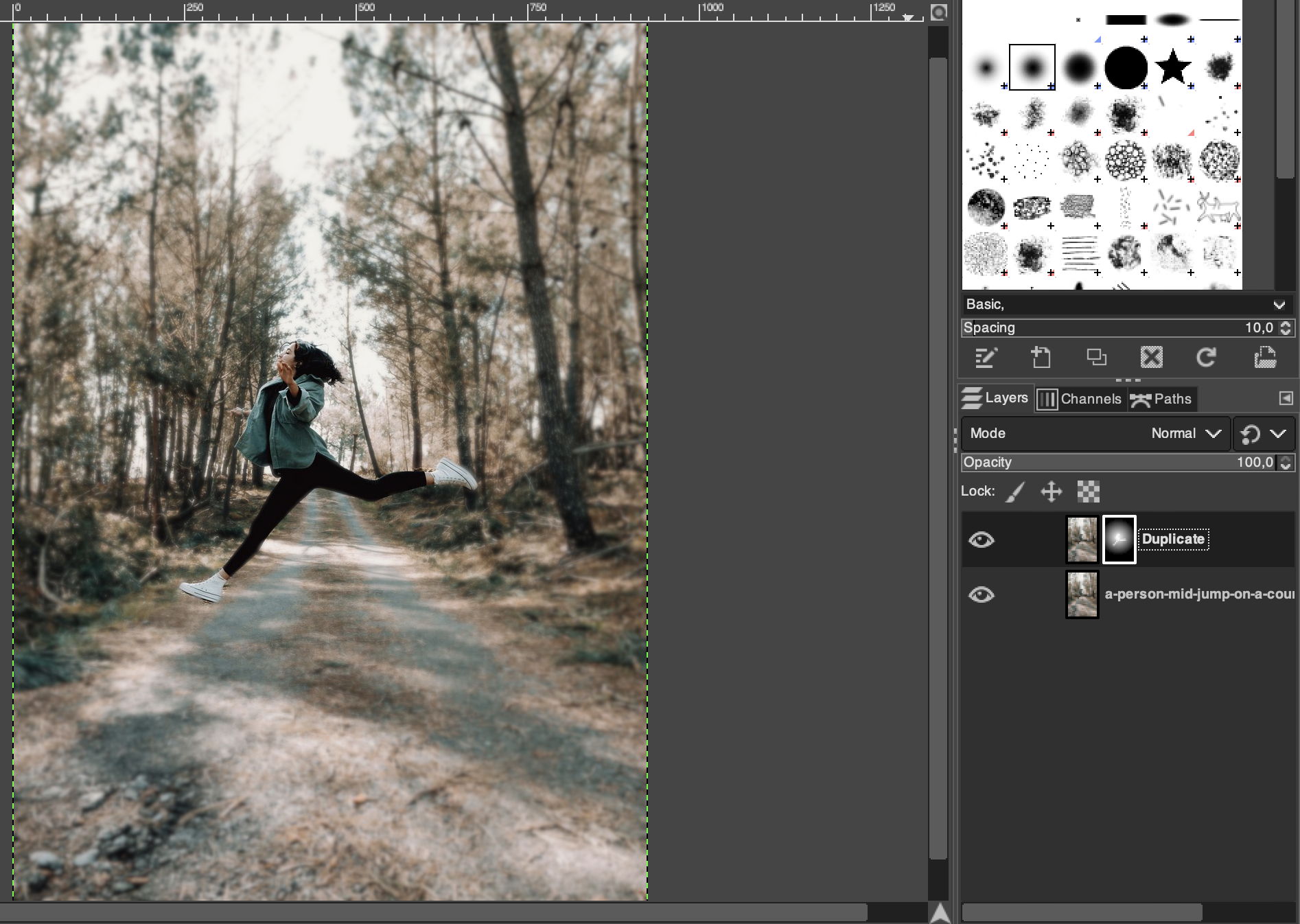The width and height of the screenshot is (1300, 924).
Task: Delete the selected brush
Action: 1151,358
